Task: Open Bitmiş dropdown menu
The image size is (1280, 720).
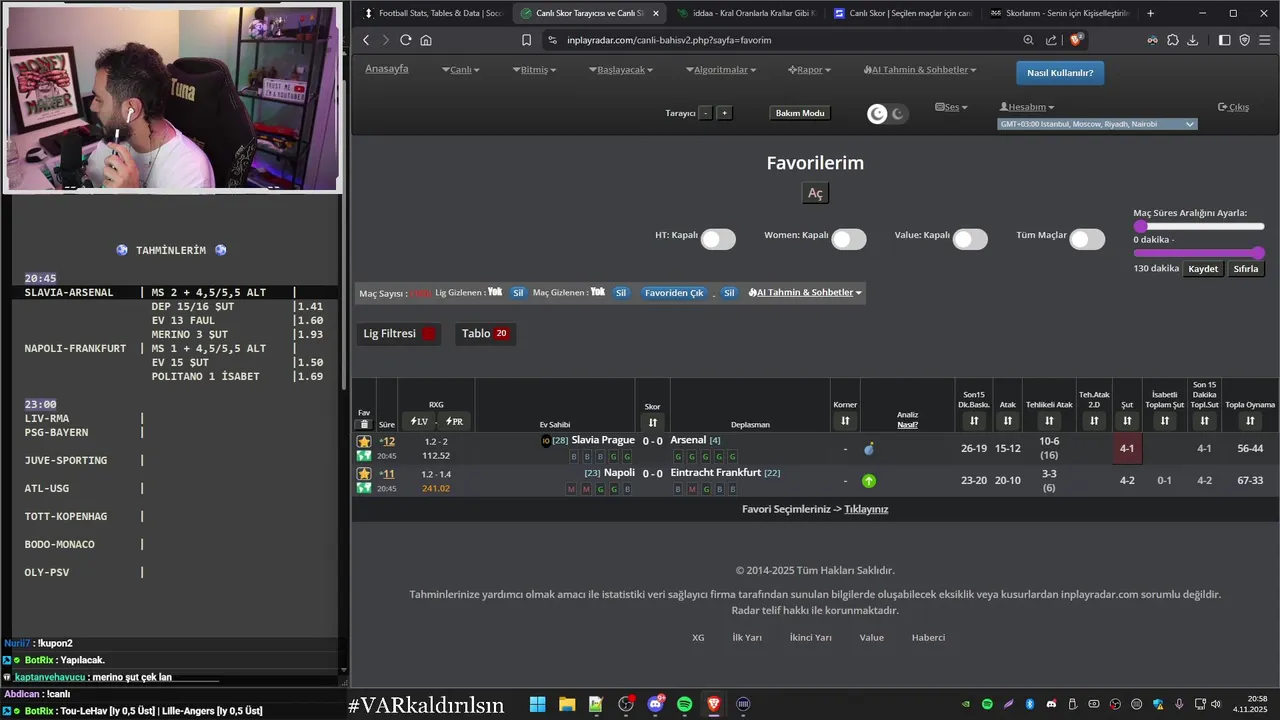Action: tap(535, 70)
